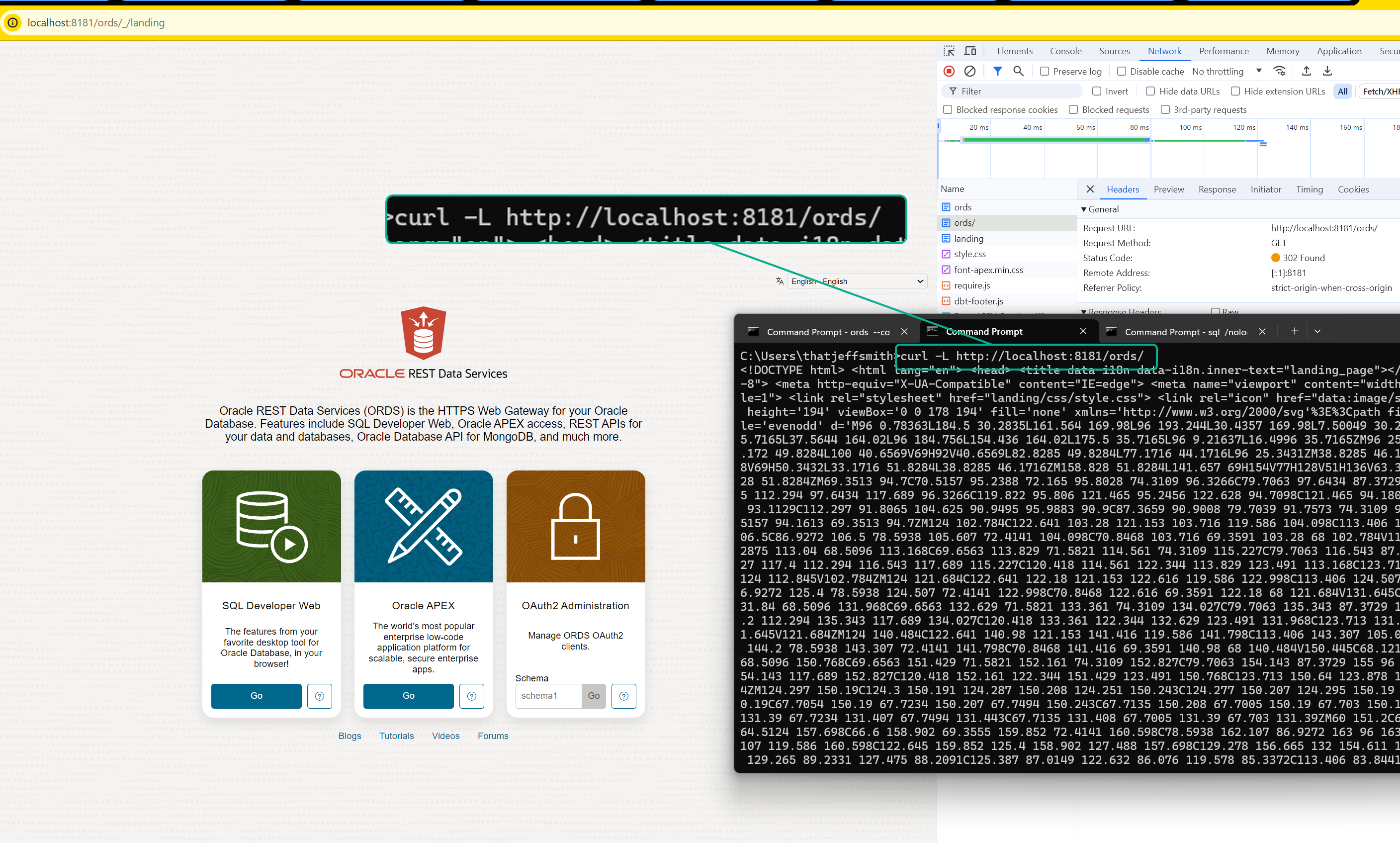This screenshot has height=843, width=1400.
Task: Switch to the Memory tab
Action: coord(1283,51)
